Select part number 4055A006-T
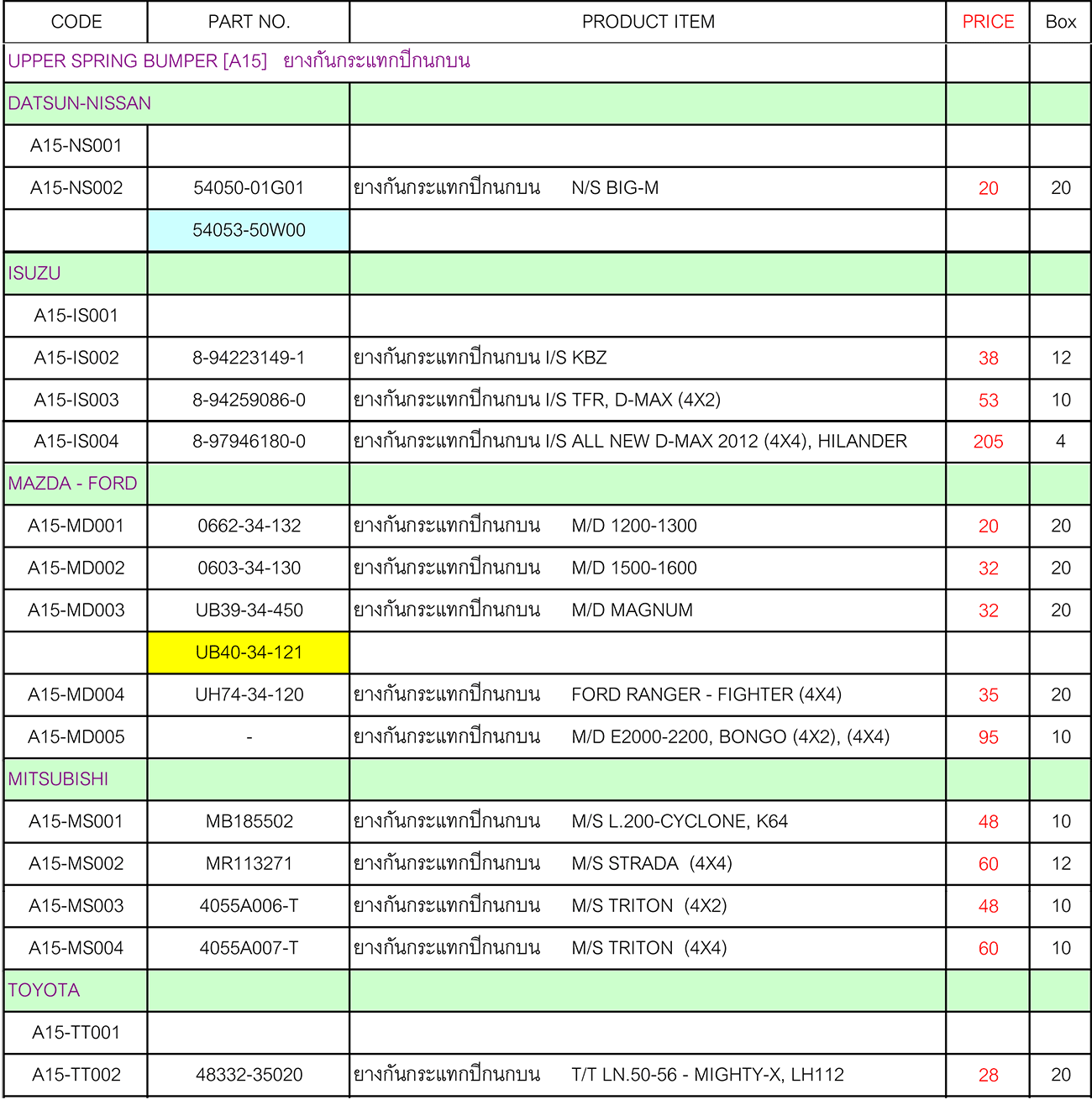Viewport: 1092px width, 1100px height. 249,906
